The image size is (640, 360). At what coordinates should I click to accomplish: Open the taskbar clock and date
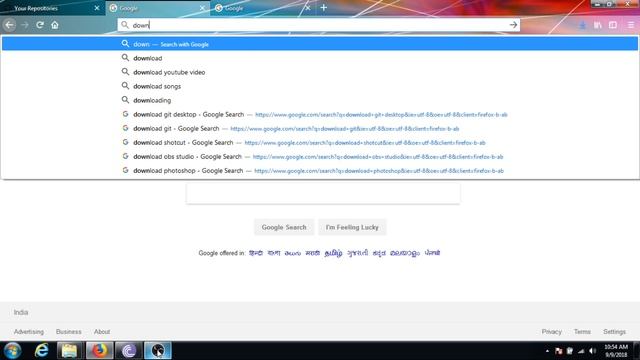coord(616,351)
